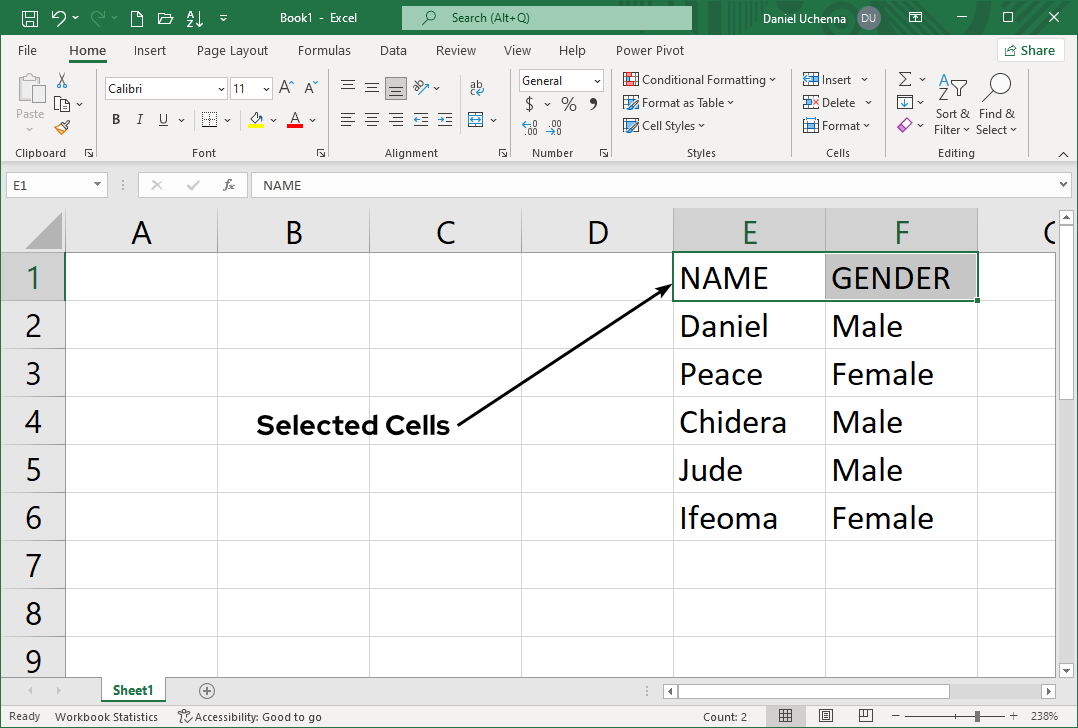
Task: Open the Conditional Formatting dropdown
Action: tap(700, 80)
